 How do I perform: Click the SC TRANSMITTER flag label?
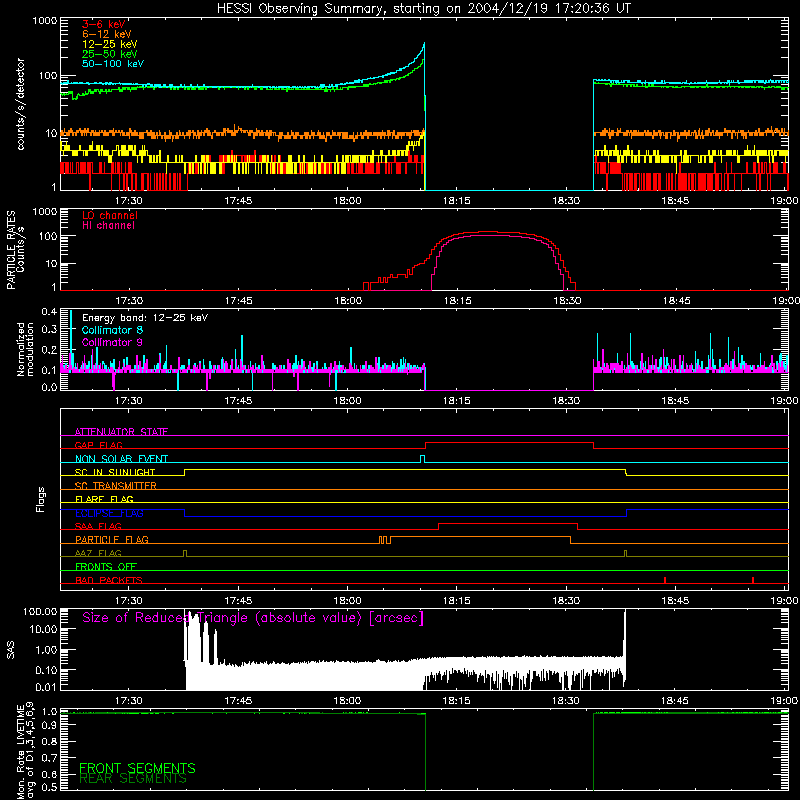click(x=116, y=485)
